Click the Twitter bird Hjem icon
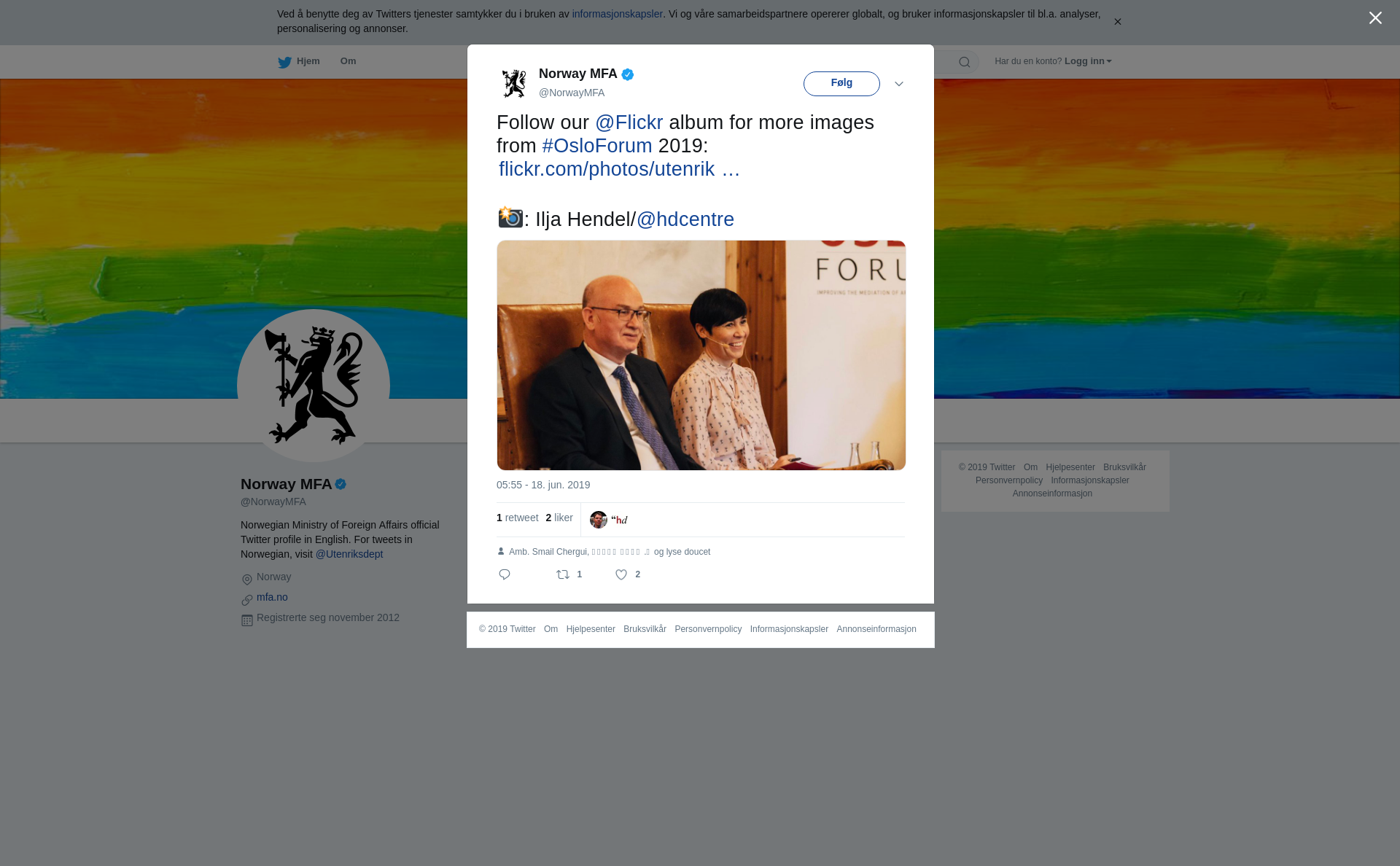The height and width of the screenshot is (866, 1400). pos(284,62)
